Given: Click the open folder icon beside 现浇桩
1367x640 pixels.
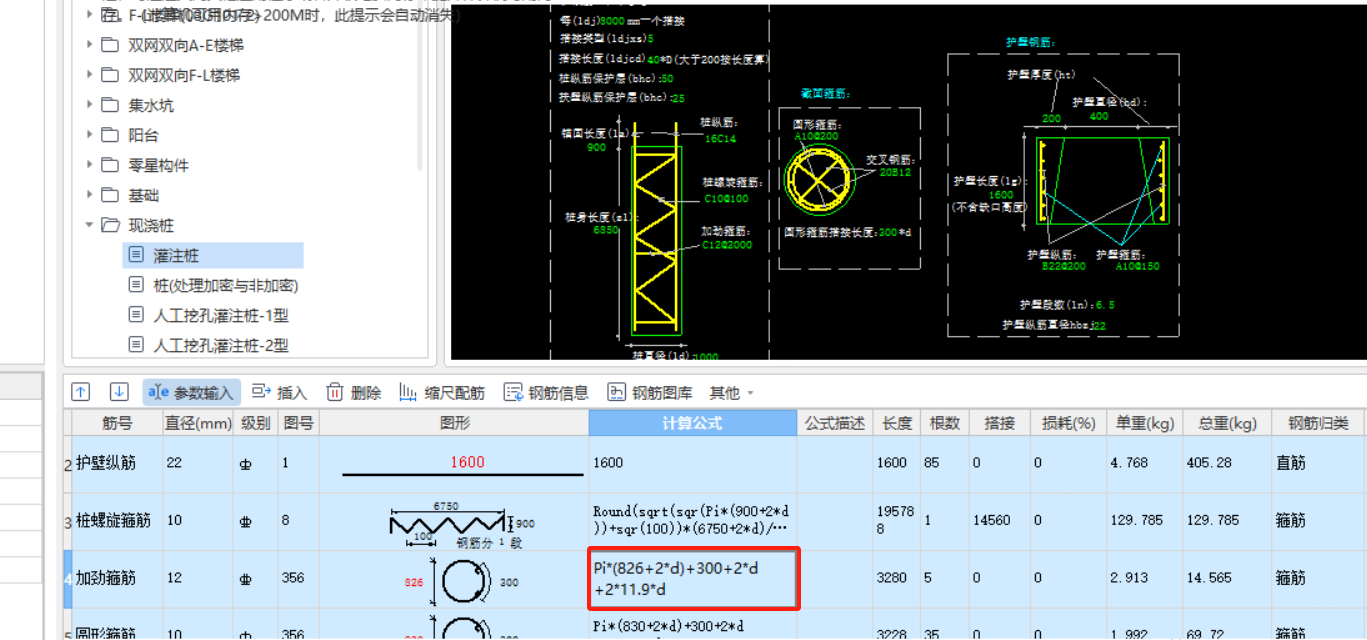Looking at the screenshot, I should (x=111, y=225).
